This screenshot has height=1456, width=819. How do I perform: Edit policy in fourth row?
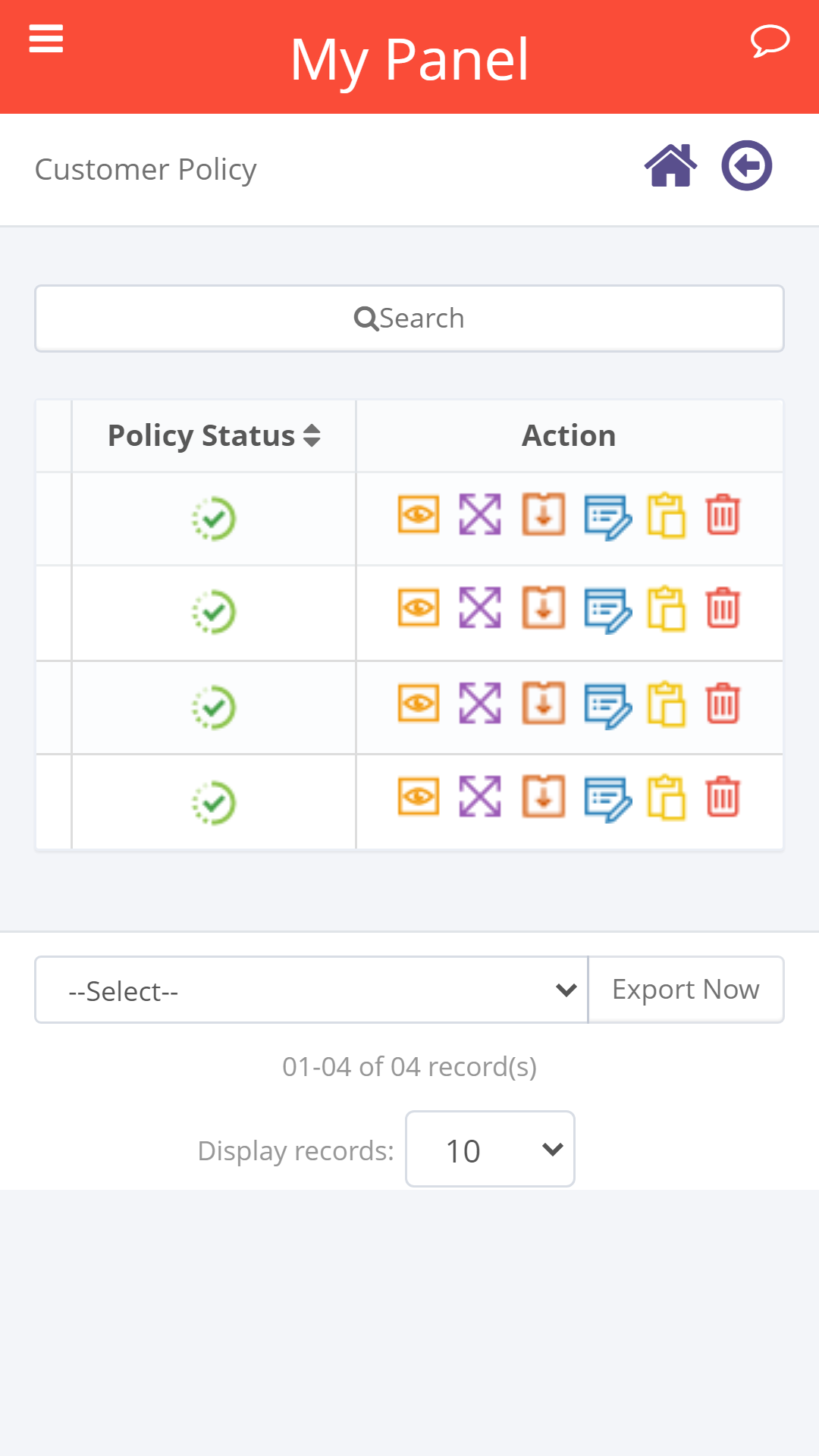[607, 799]
